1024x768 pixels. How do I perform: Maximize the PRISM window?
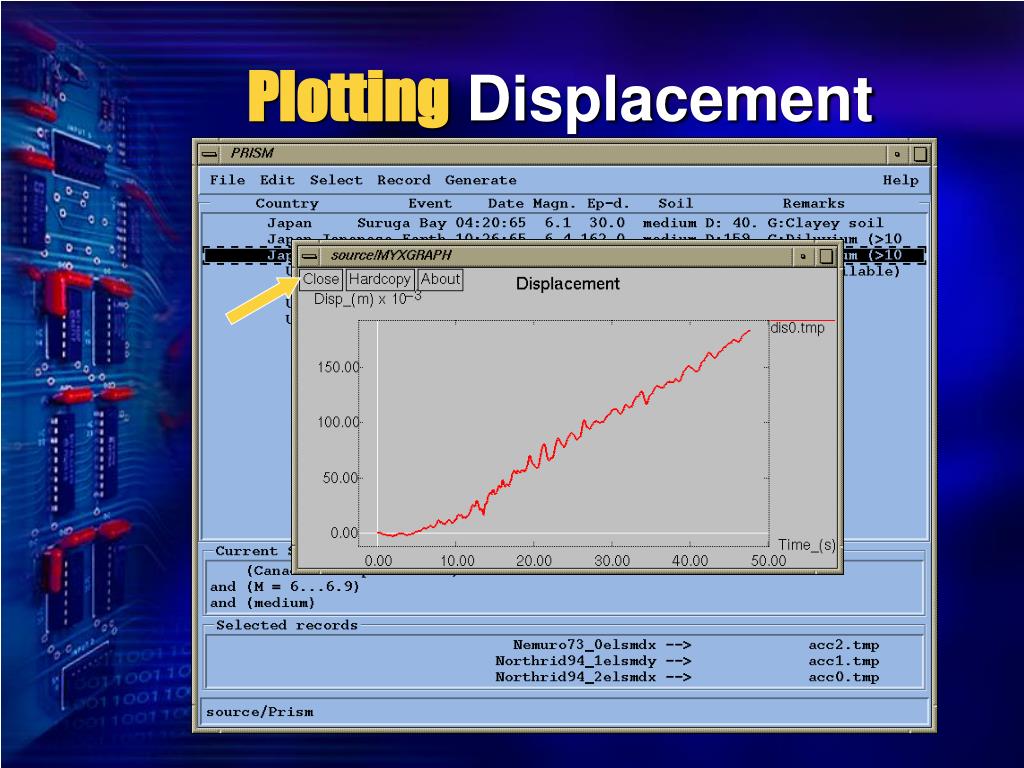(920, 154)
